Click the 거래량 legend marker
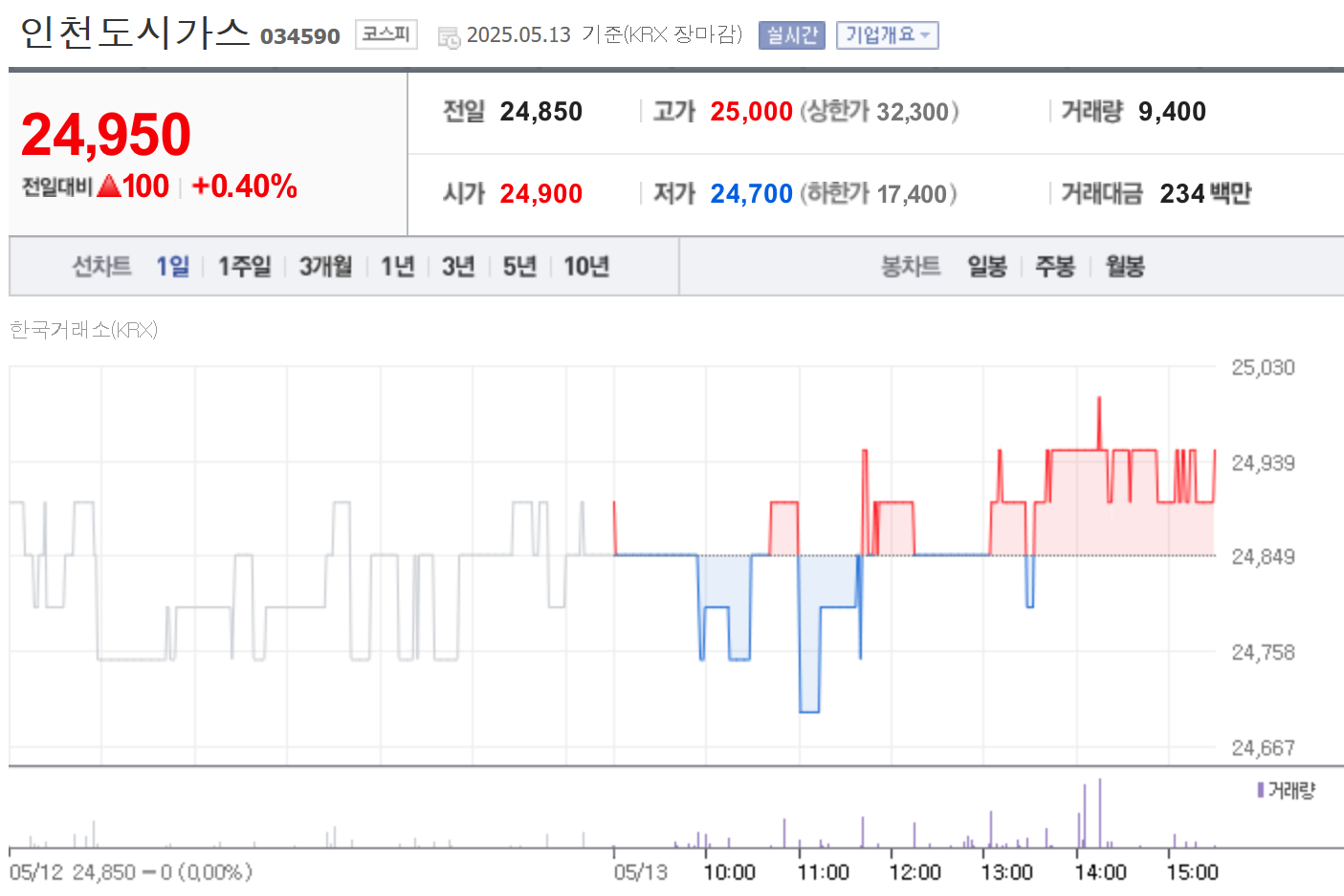 tap(1261, 790)
